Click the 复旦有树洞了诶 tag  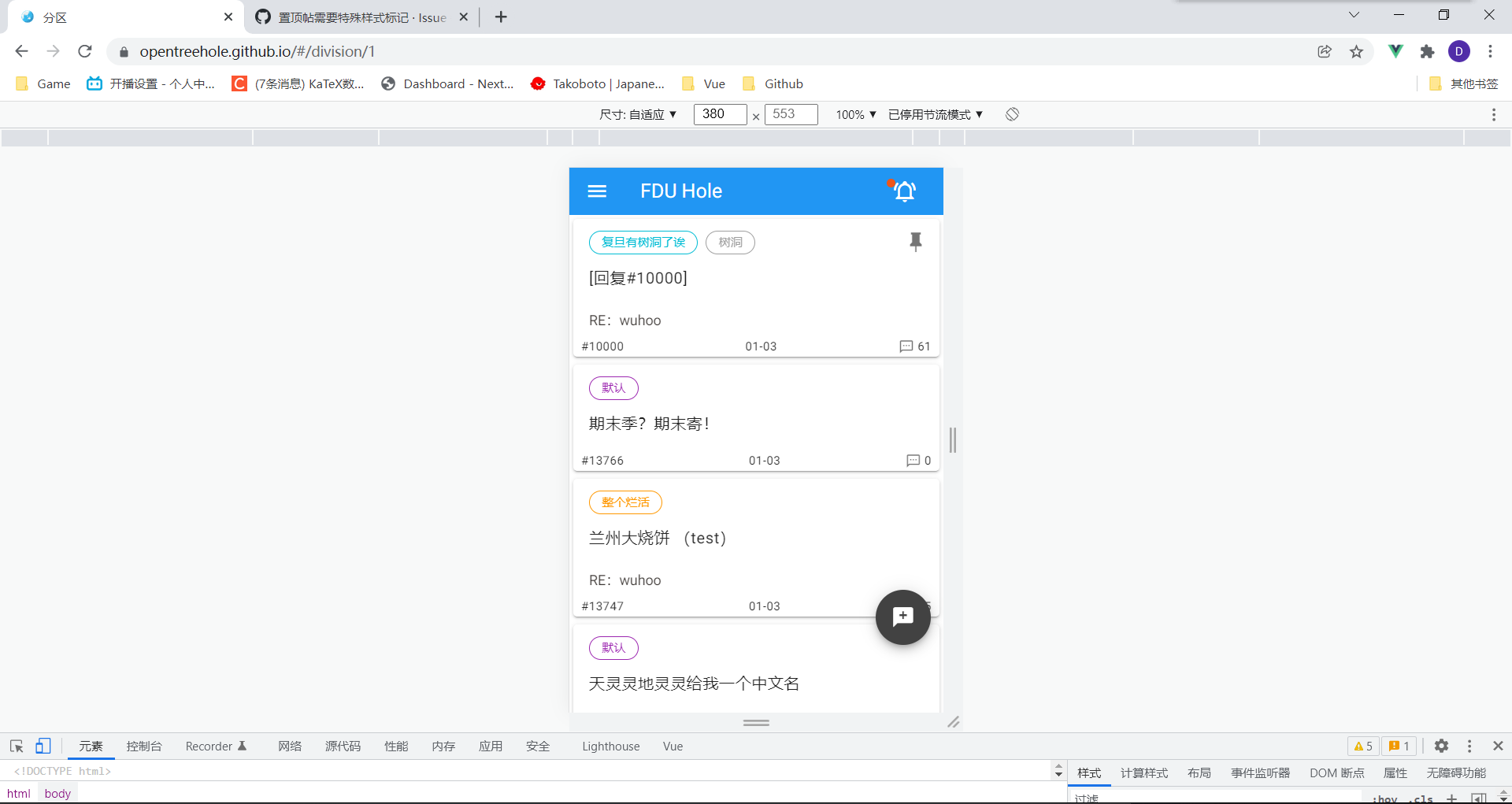click(643, 242)
